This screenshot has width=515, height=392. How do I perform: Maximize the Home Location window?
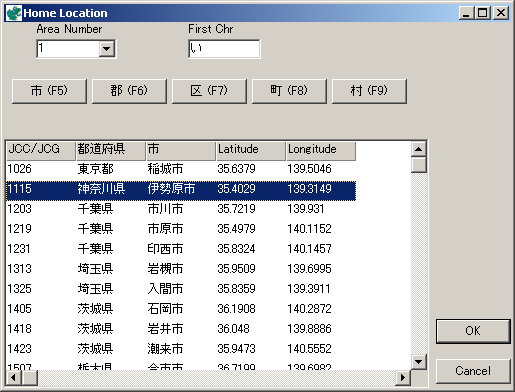[482, 13]
